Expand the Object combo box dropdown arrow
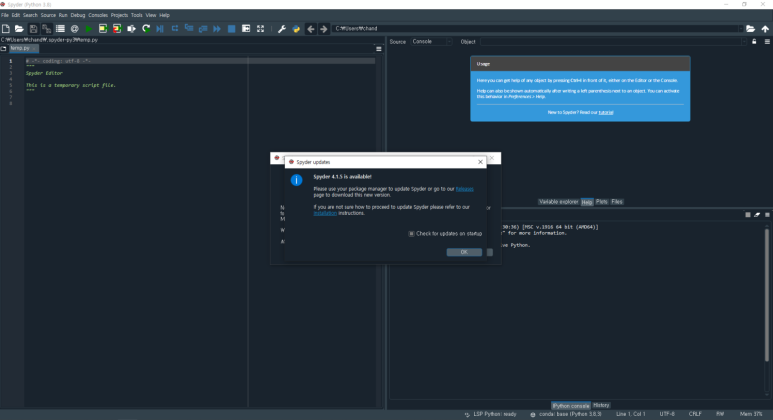Screen dimensions: 773x420 (x=744, y=42)
